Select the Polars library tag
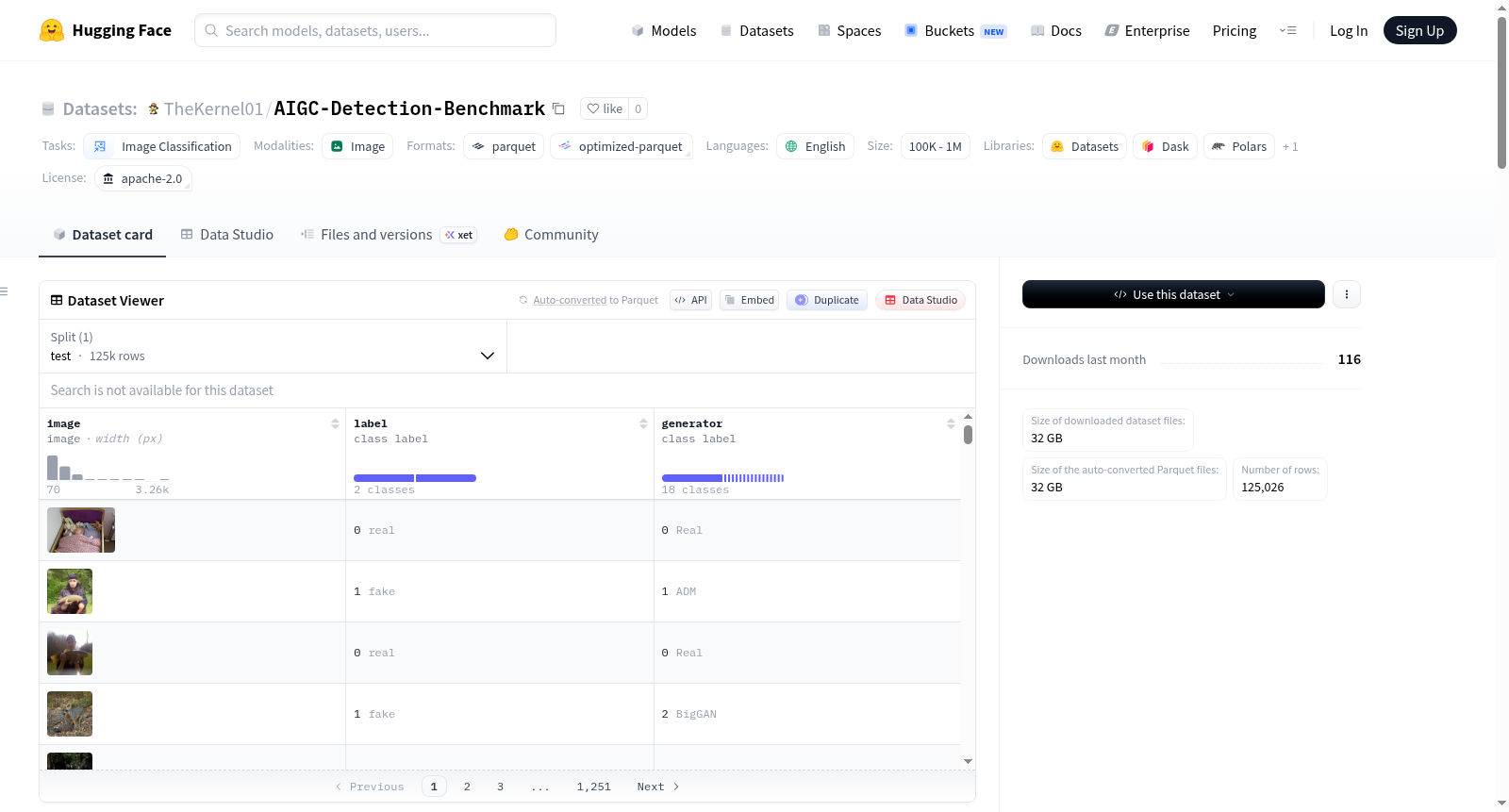 point(1239,146)
